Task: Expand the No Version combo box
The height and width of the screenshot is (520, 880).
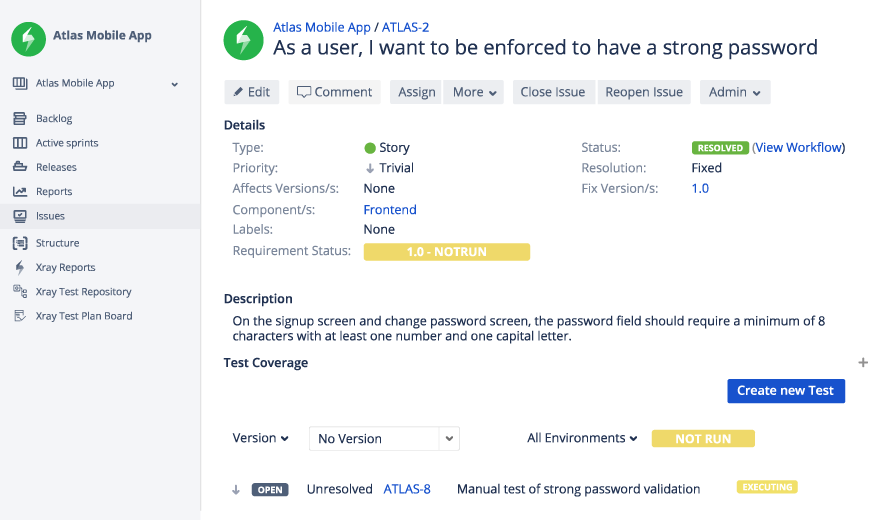Action: coord(450,438)
